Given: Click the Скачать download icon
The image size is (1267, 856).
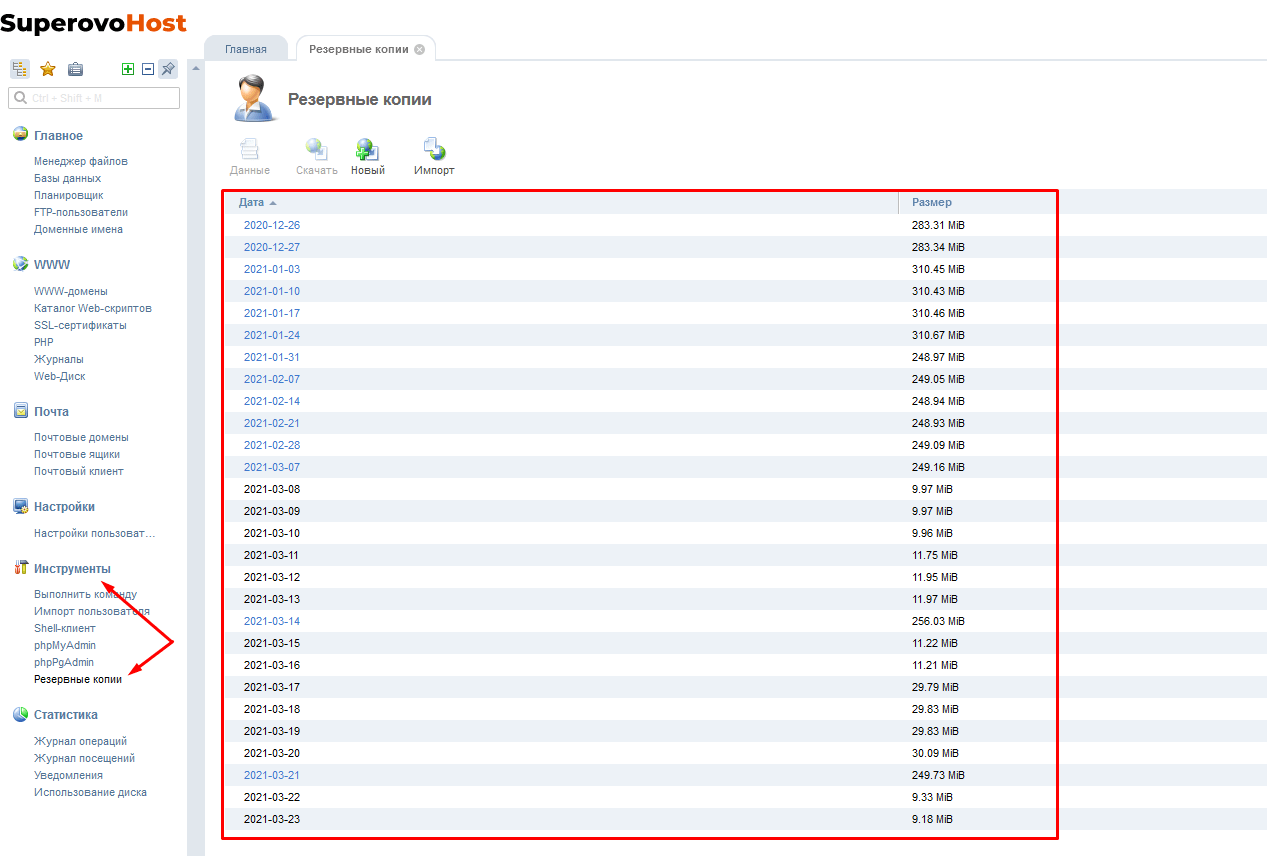Looking at the screenshot, I should 317,157.
